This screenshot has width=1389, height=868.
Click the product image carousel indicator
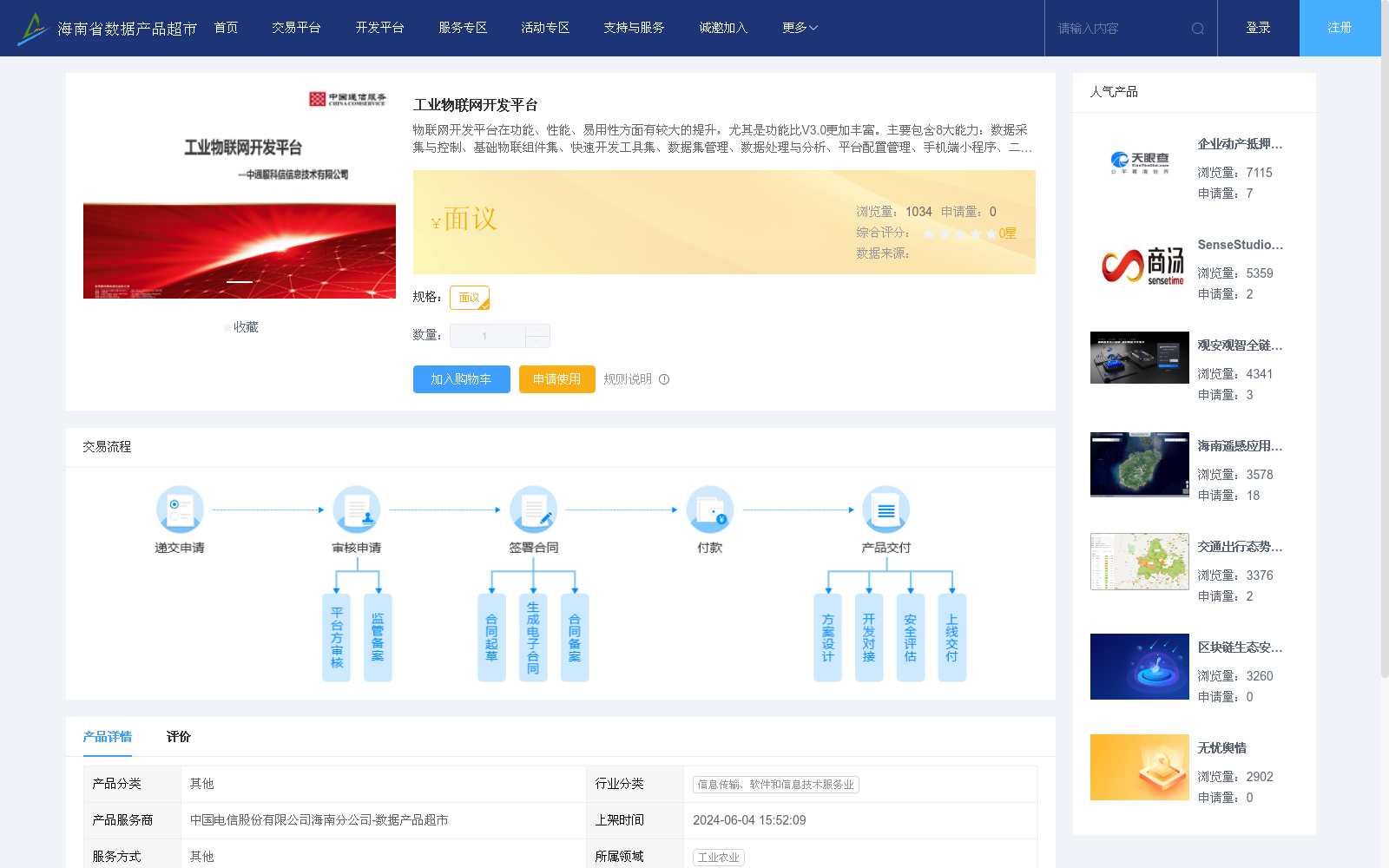[240, 281]
